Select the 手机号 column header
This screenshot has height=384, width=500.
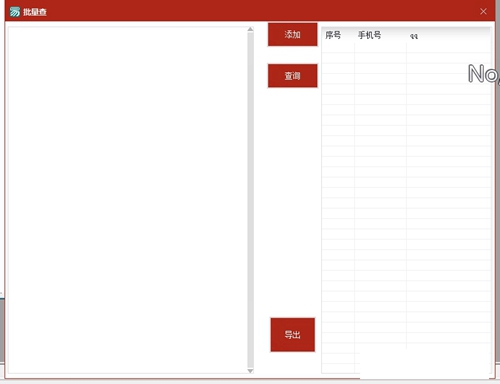(369, 35)
